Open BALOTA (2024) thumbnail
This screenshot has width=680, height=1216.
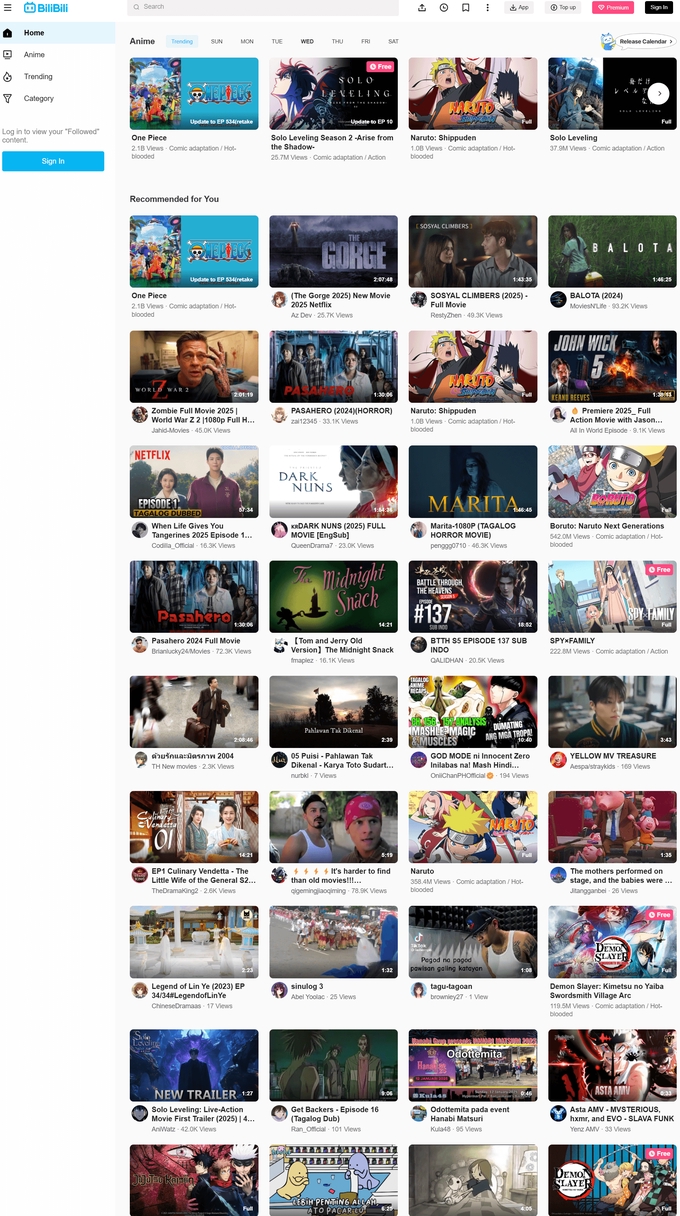(612, 251)
